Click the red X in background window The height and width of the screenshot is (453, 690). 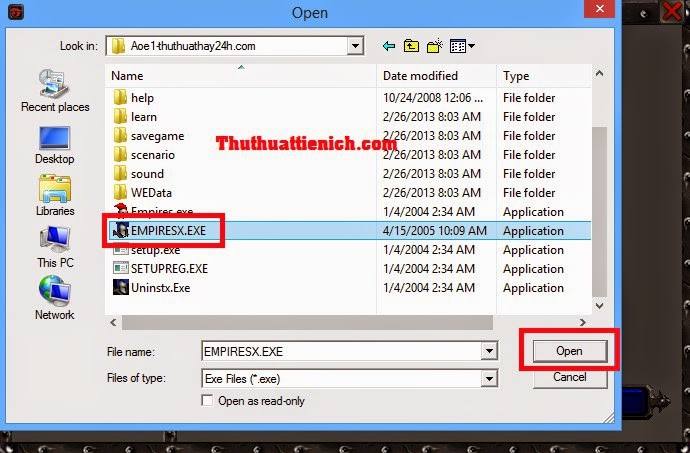tap(672, 10)
